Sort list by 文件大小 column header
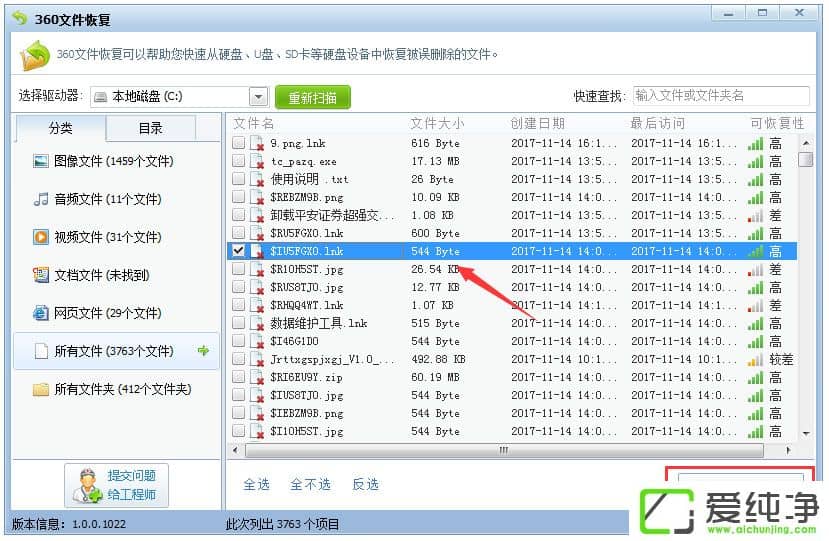 click(437, 123)
